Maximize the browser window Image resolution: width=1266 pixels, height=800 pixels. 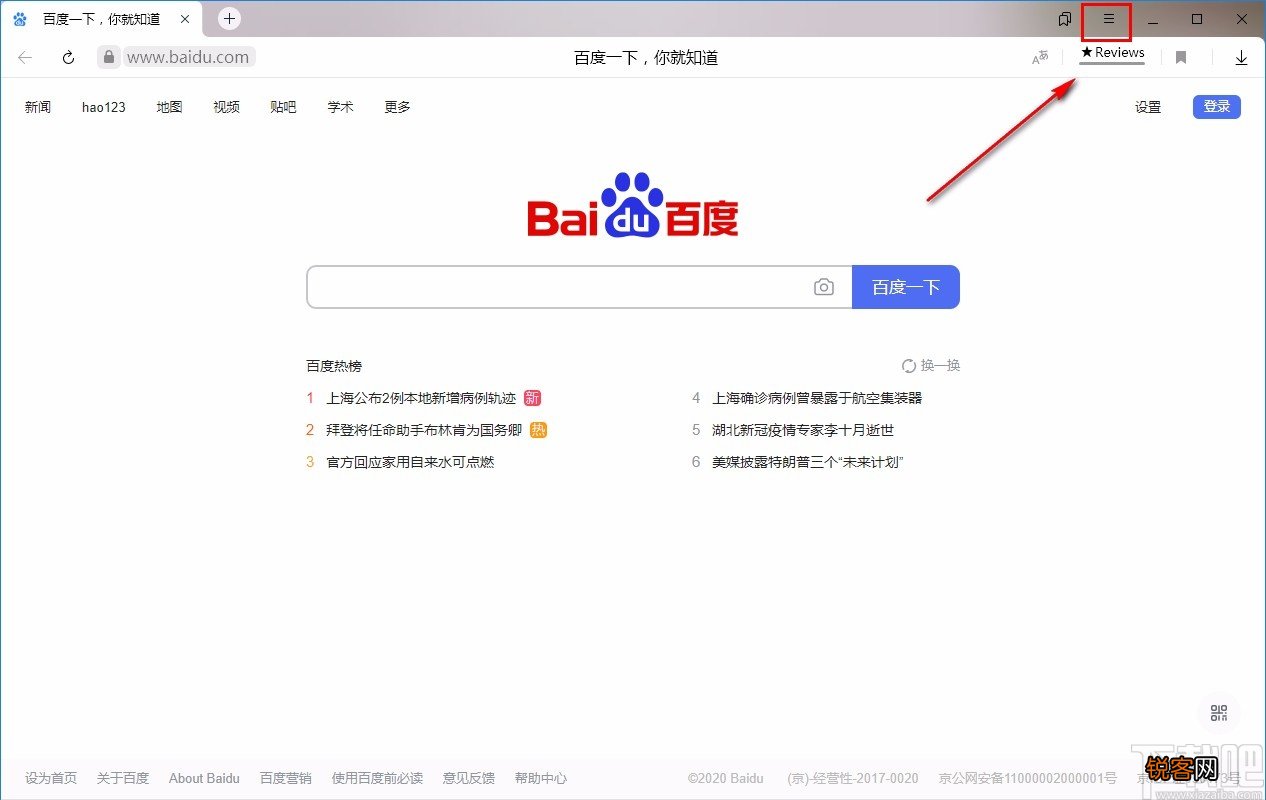coord(1197,19)
